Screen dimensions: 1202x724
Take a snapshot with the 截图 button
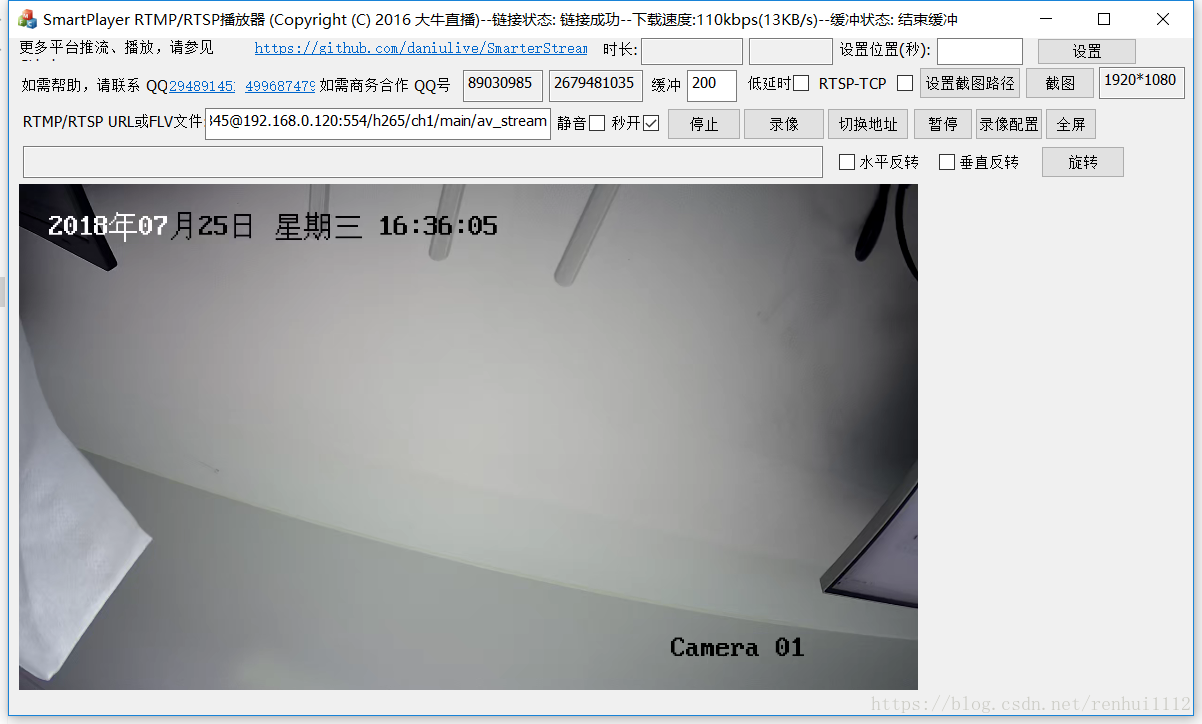(x=1060, y=84)
